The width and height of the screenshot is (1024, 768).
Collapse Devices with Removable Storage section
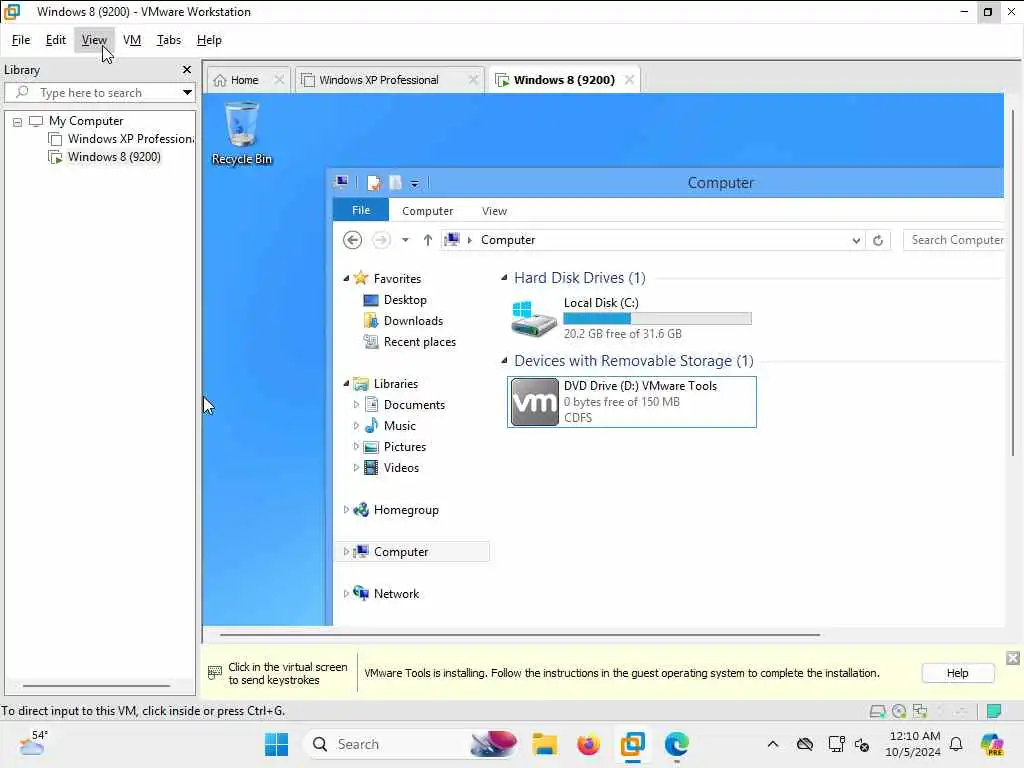point(504,361)
